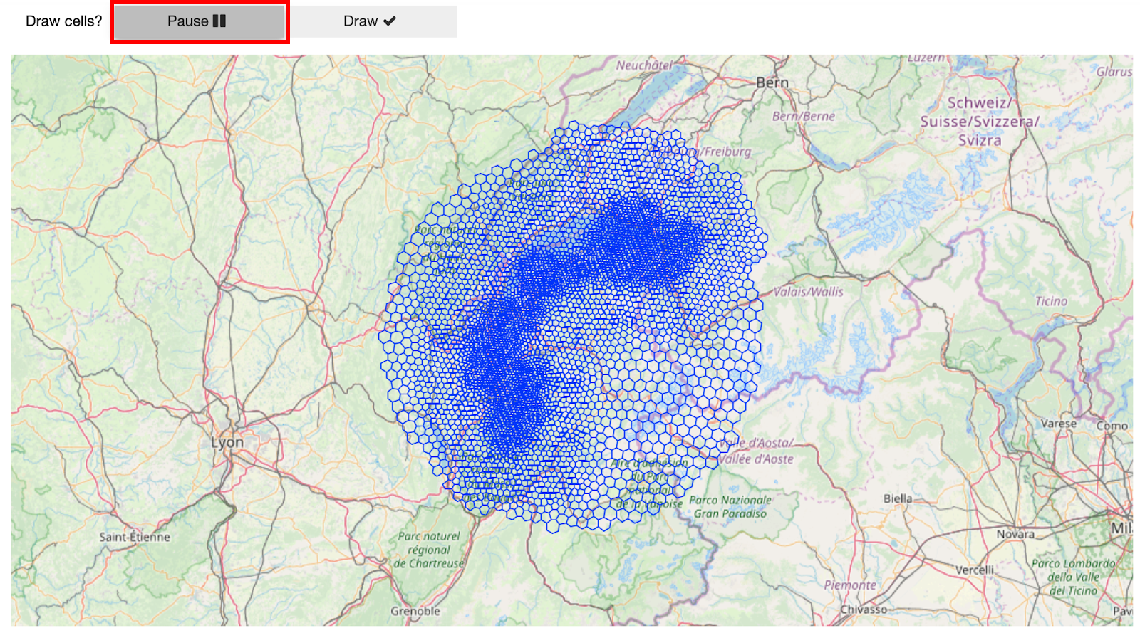This screenshot has height=634, width=1141.
Task: Click the Neuchâtel label on map
Action: tap(644, 66)
